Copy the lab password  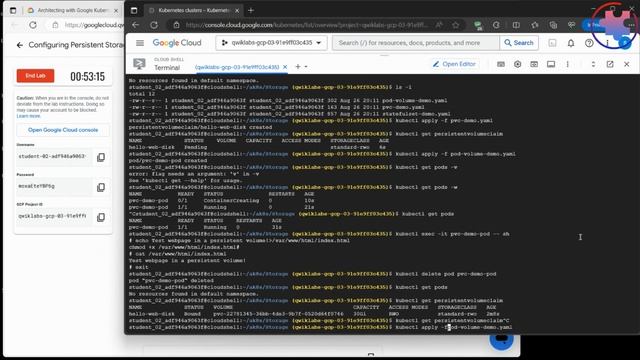pos(101,187)
